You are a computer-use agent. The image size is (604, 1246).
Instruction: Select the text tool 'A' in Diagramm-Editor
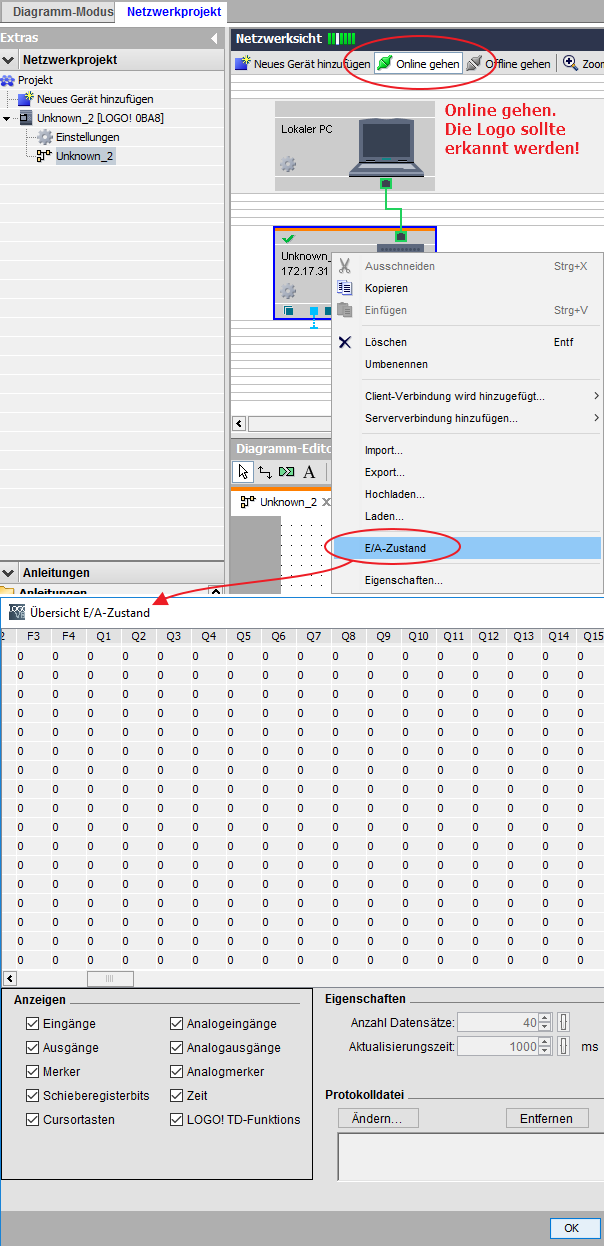(x=309, y=472)
